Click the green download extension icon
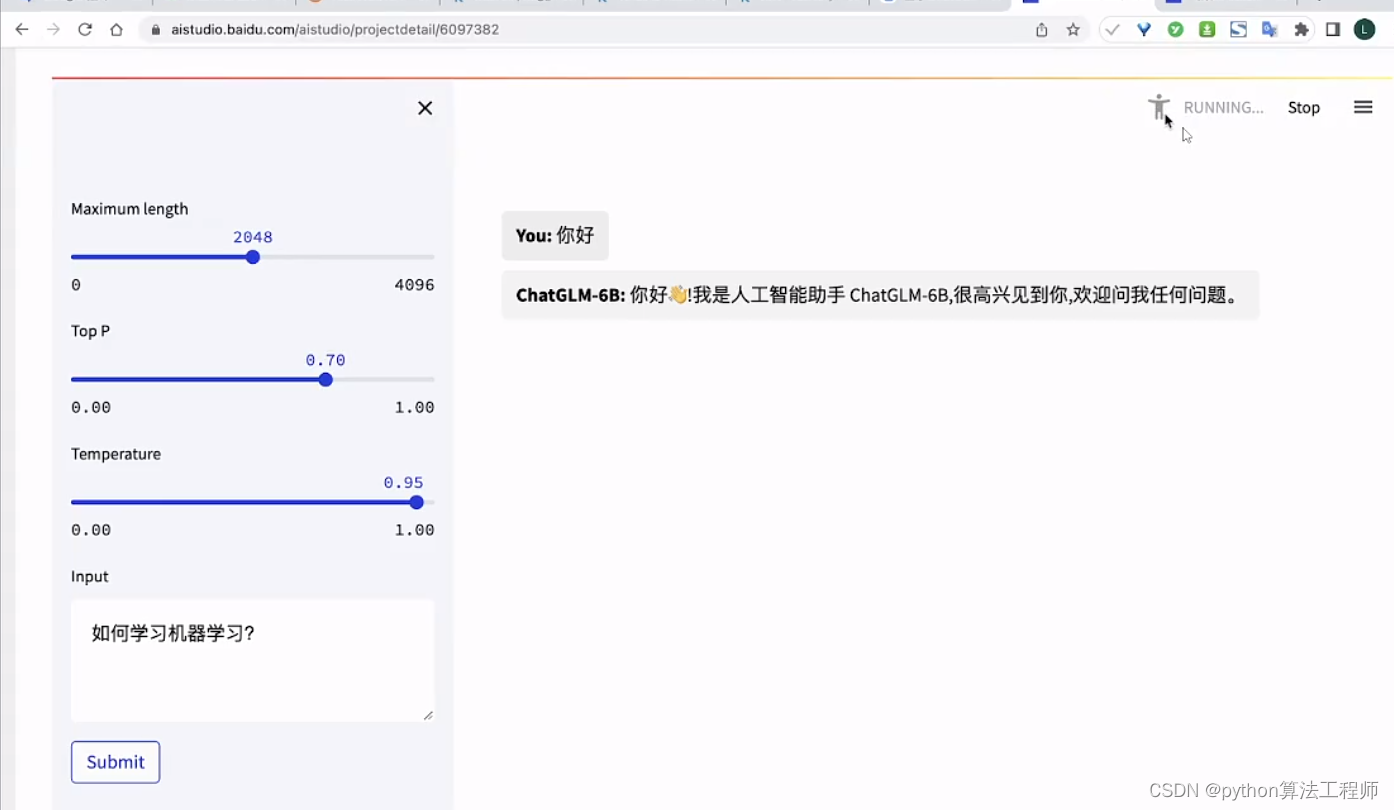 point(1207,30)
